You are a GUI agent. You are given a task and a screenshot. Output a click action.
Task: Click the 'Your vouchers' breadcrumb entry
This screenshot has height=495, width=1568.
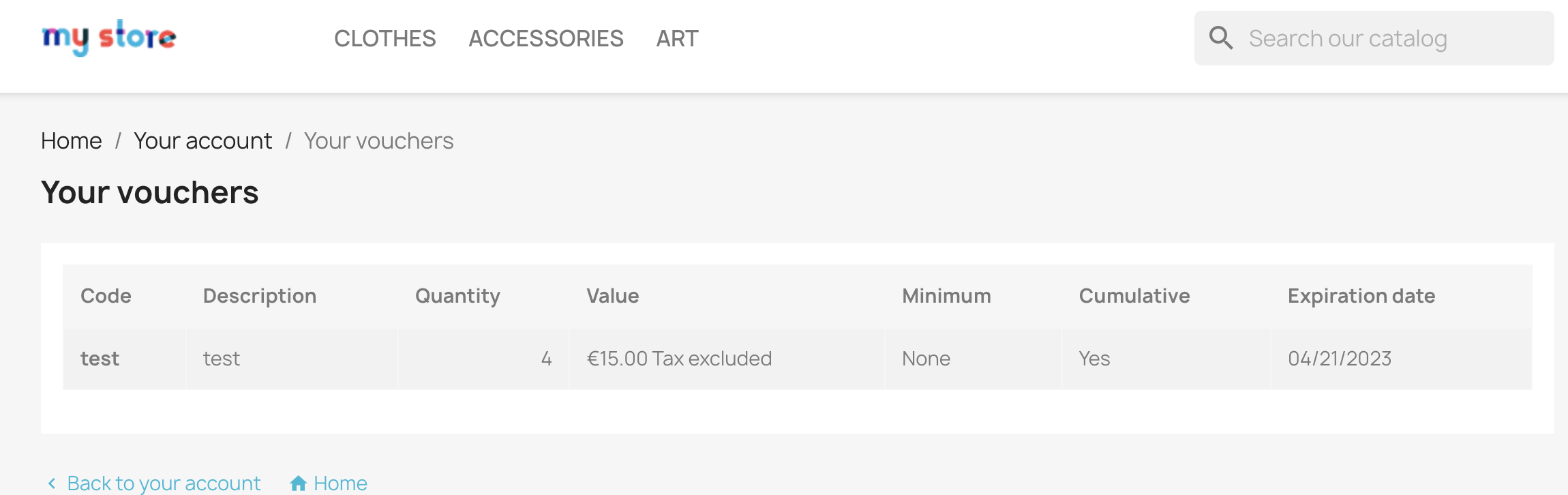(378, 140)
